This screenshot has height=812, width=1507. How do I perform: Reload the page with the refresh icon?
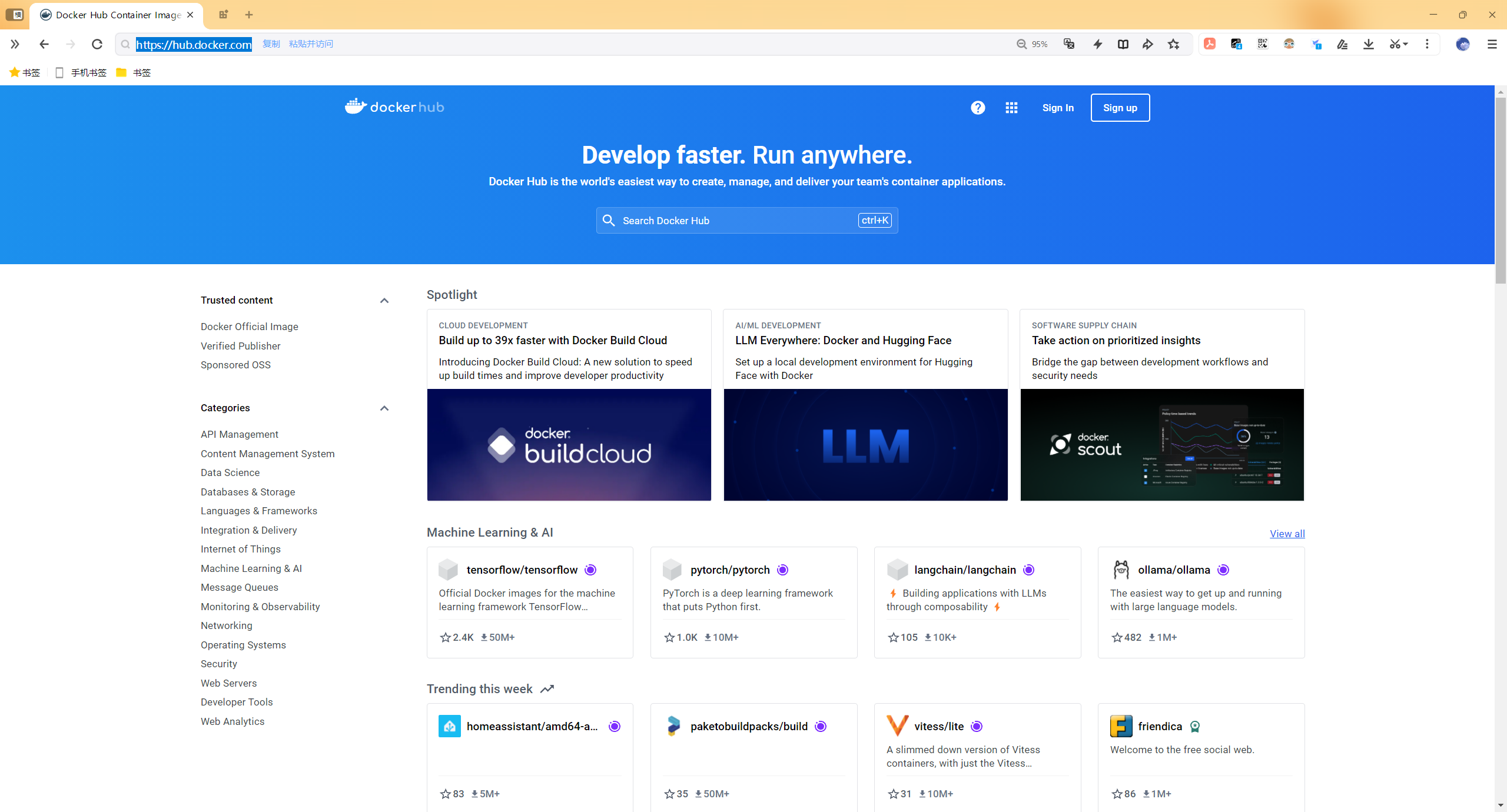tap(97, 44)
